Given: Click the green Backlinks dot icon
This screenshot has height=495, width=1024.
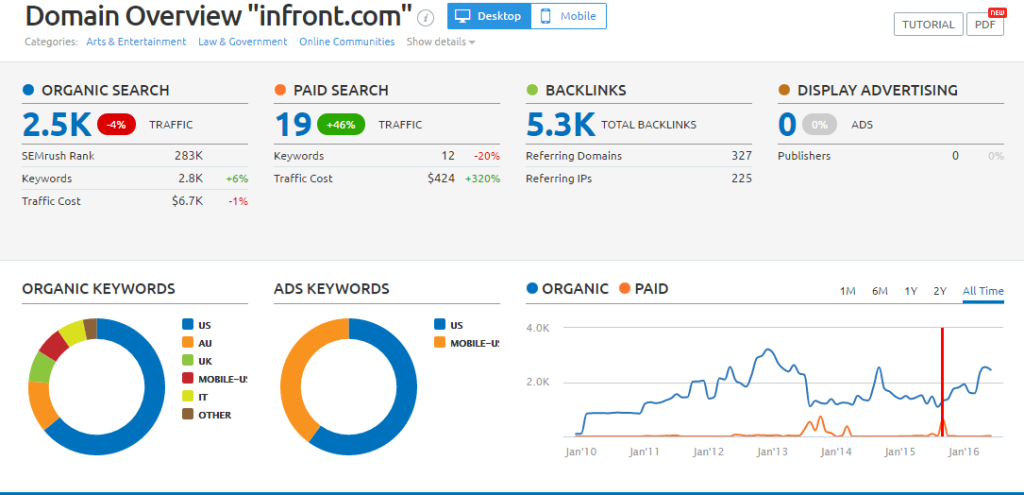Looking at the screenshot, I should (532, 90).
